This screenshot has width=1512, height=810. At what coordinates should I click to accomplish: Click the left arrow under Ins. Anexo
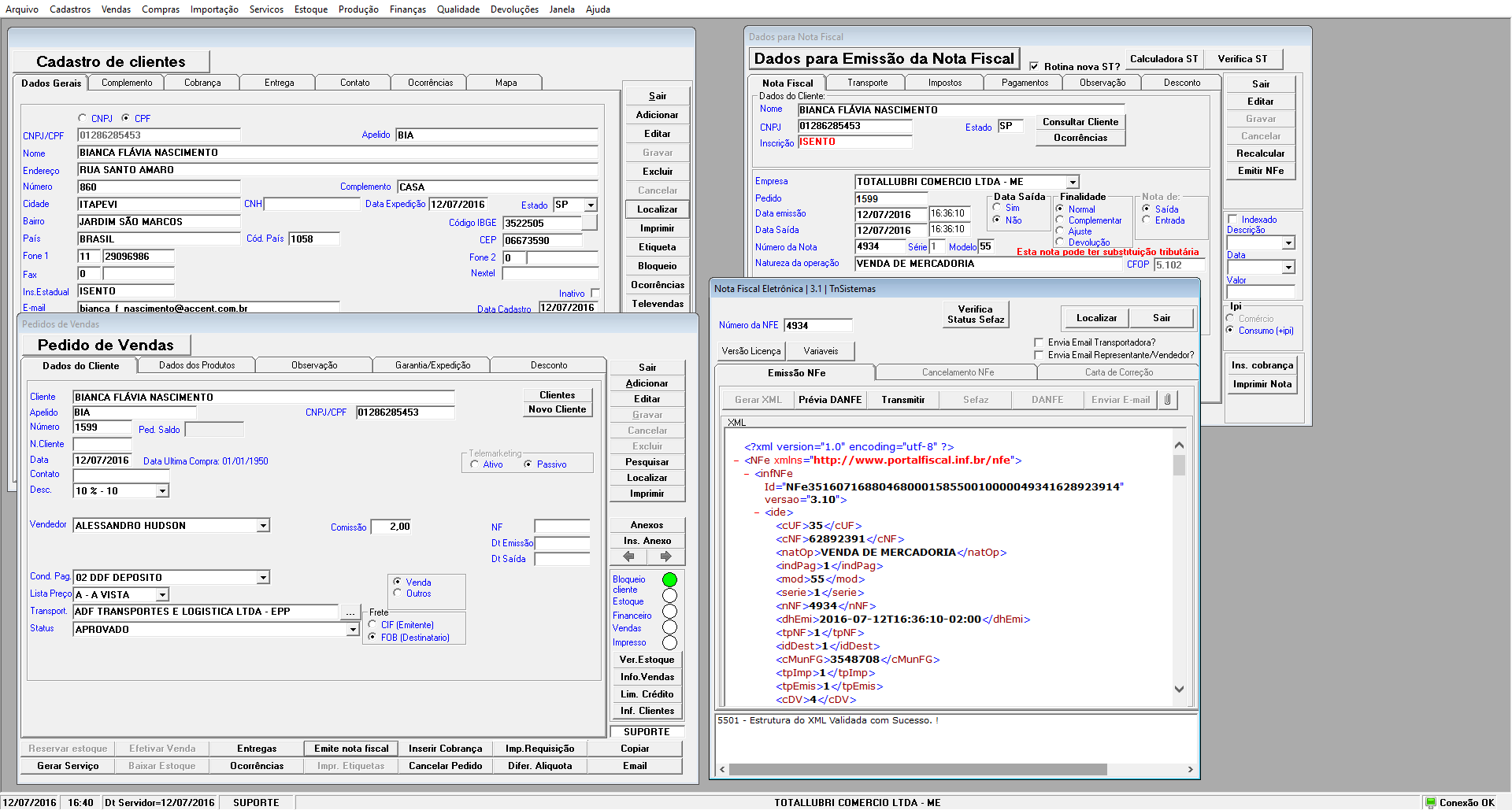click(628, 557)
